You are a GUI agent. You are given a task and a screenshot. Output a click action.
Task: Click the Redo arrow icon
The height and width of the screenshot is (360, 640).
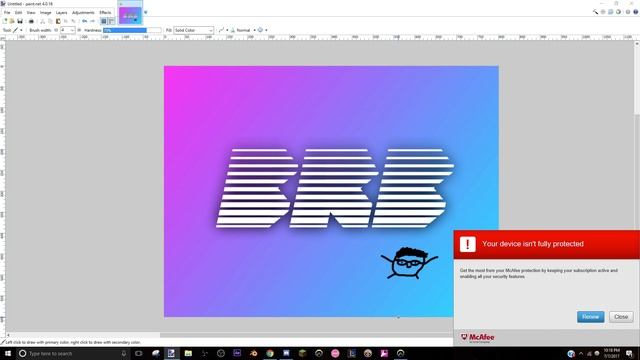click(92, 21)
